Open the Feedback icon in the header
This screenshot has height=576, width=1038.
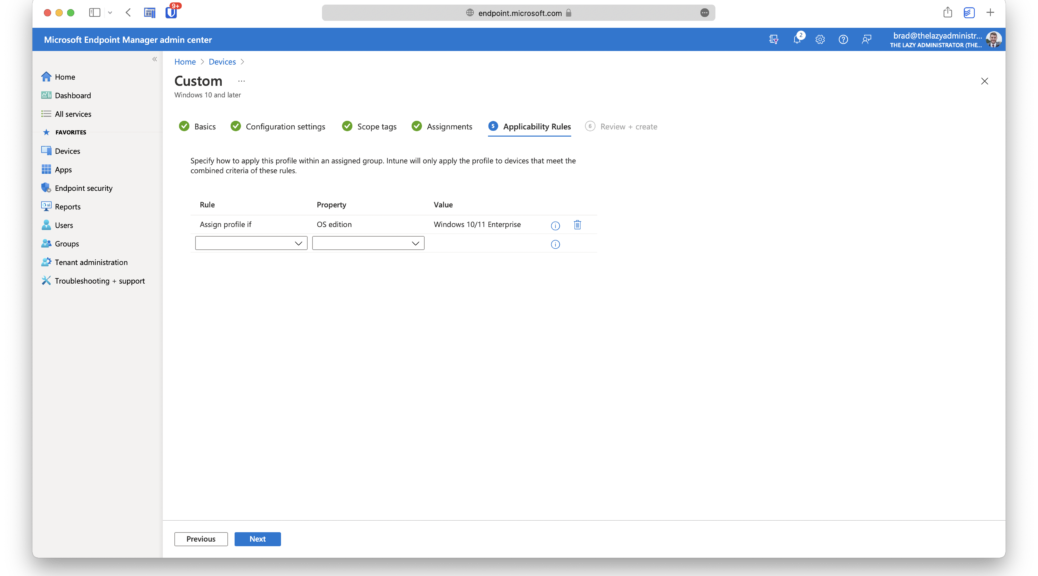867,40
